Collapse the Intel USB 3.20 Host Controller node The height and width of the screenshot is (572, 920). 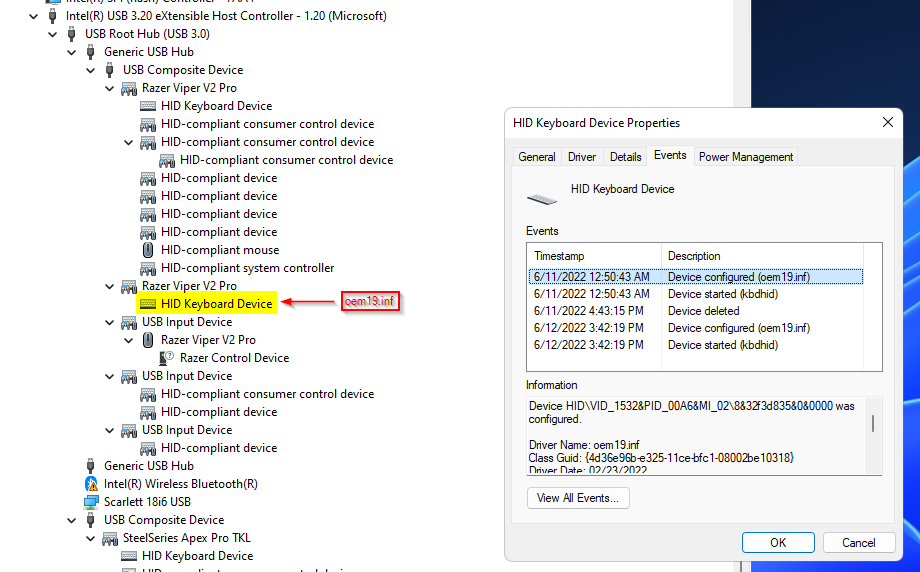pos(34,16)
